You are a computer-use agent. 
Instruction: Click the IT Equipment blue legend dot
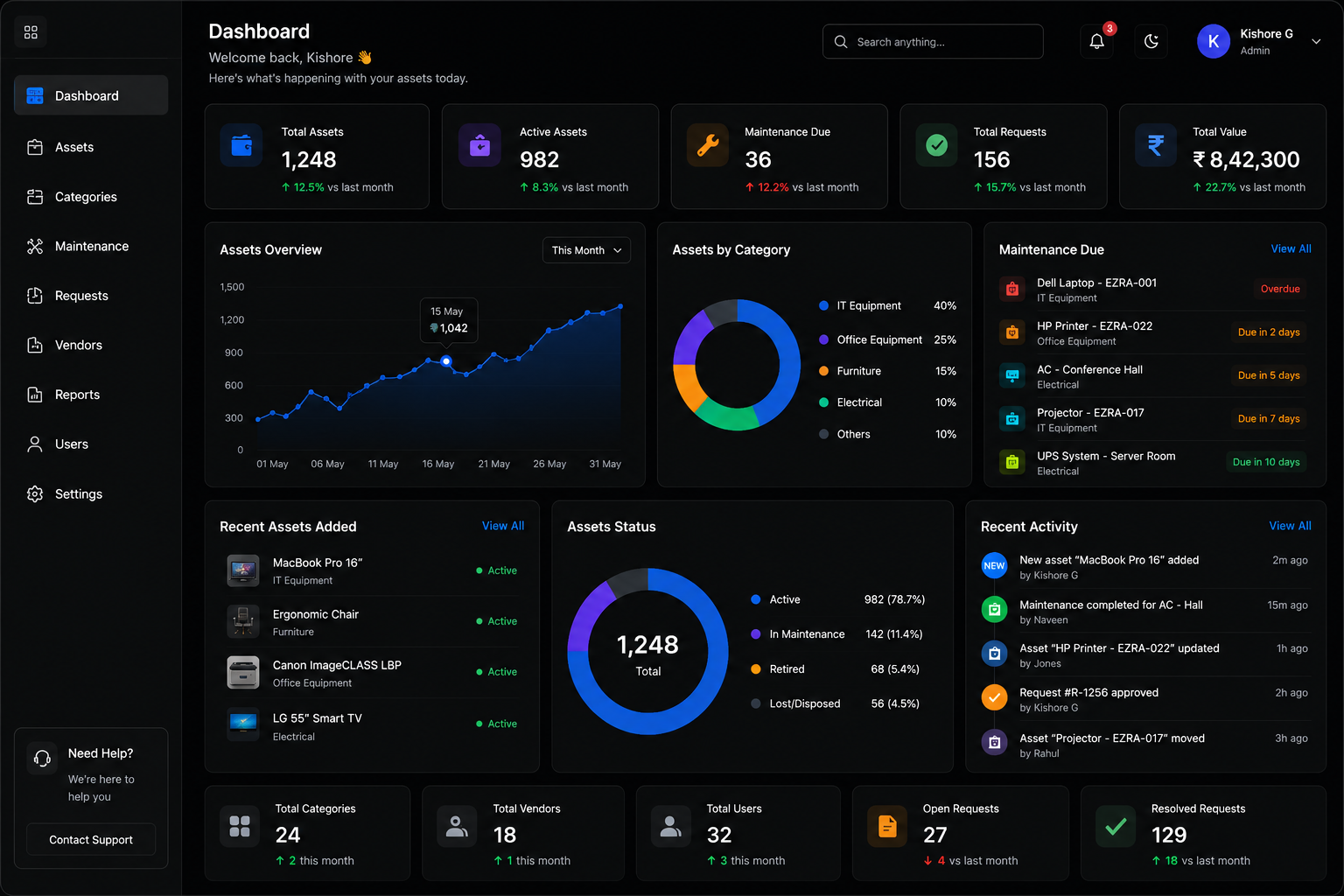tap(823, 306)
